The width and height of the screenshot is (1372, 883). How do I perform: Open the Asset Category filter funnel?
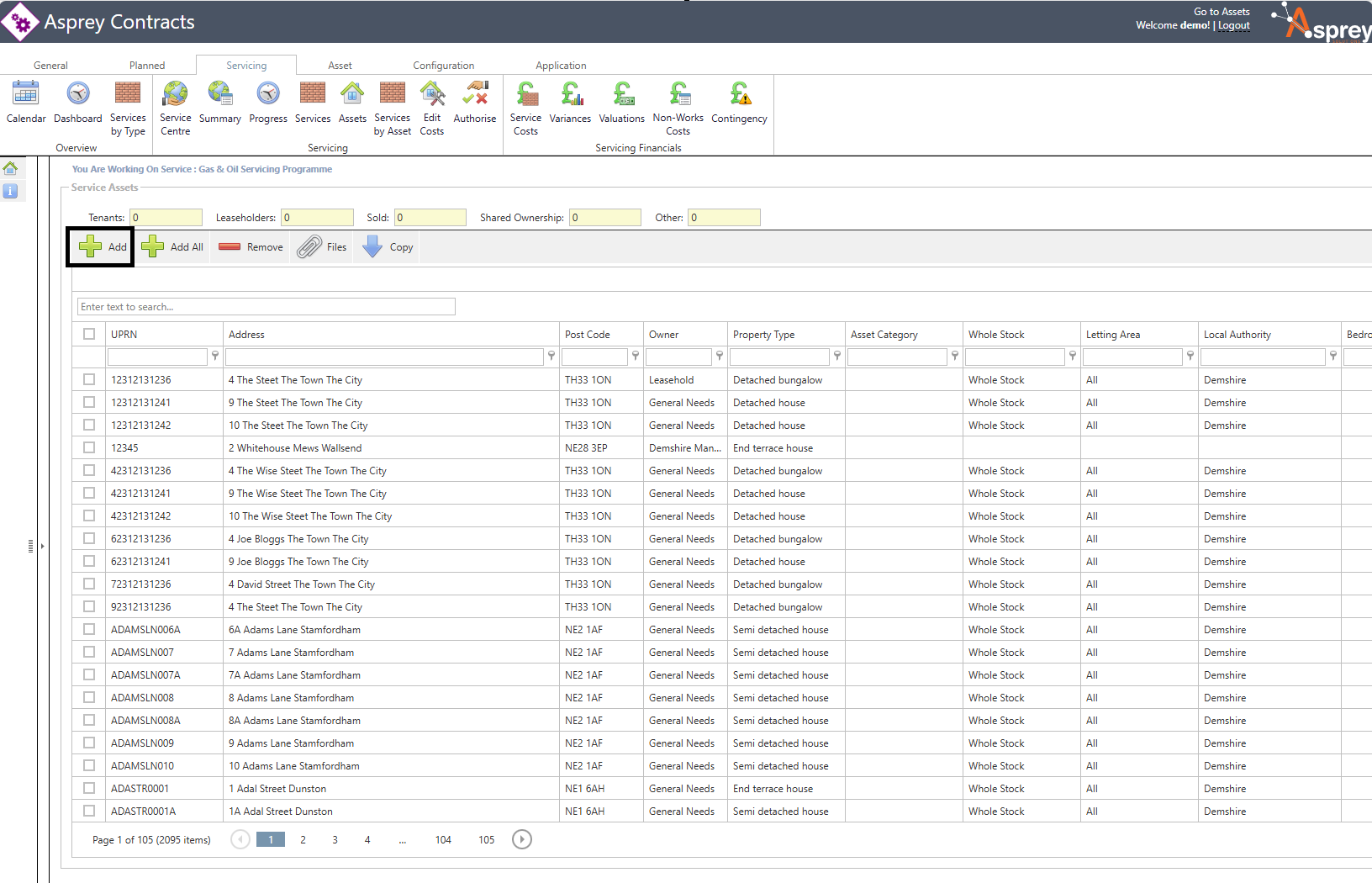pos(955,357)
